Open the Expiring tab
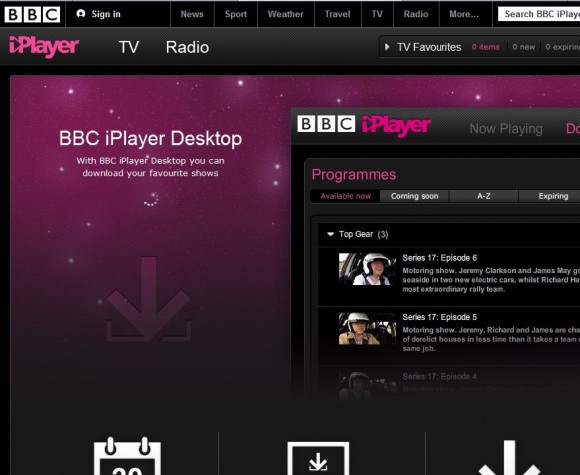 [553, 196]
